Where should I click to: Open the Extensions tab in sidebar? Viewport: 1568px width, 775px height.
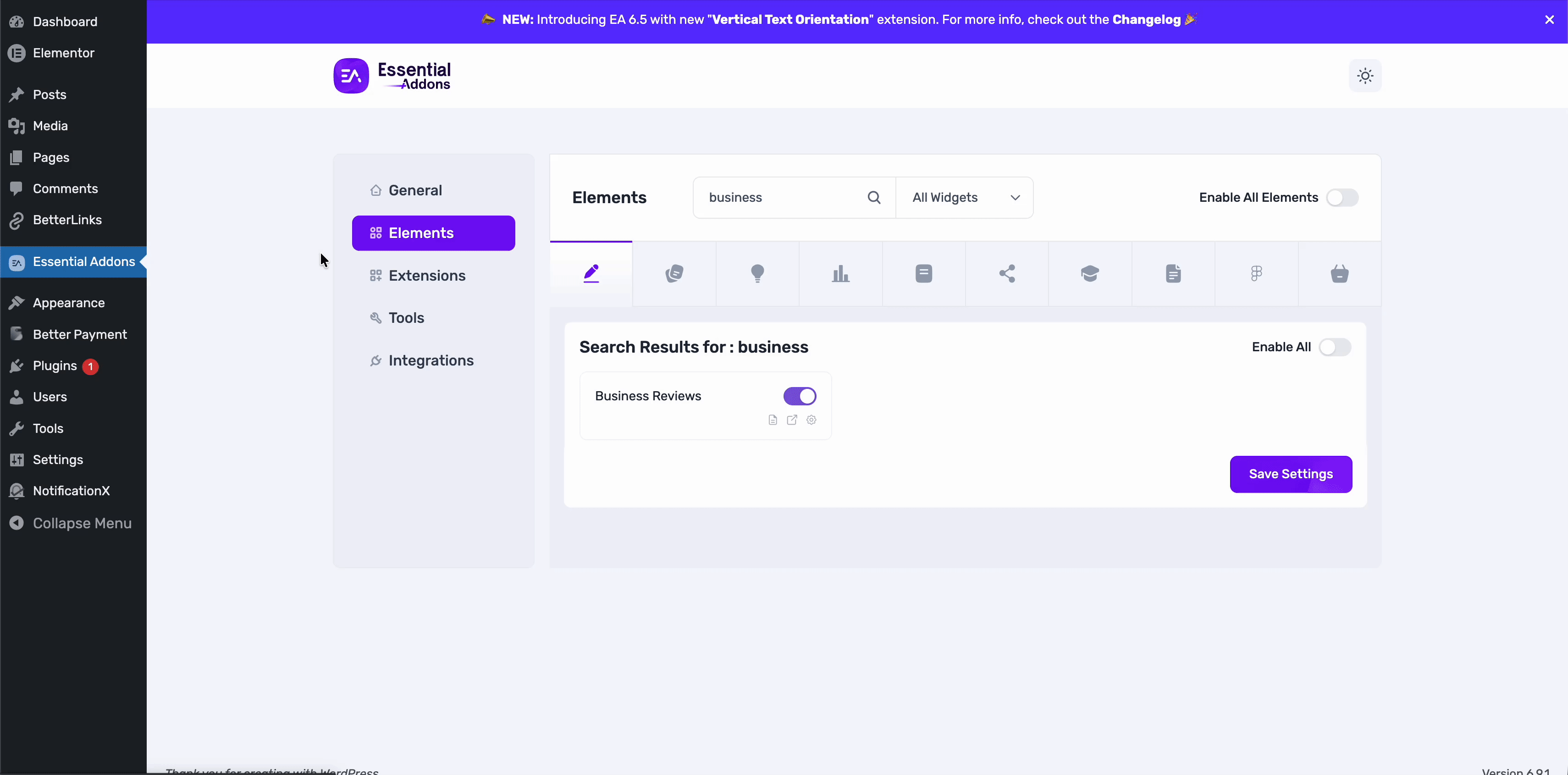click(427, 276)
